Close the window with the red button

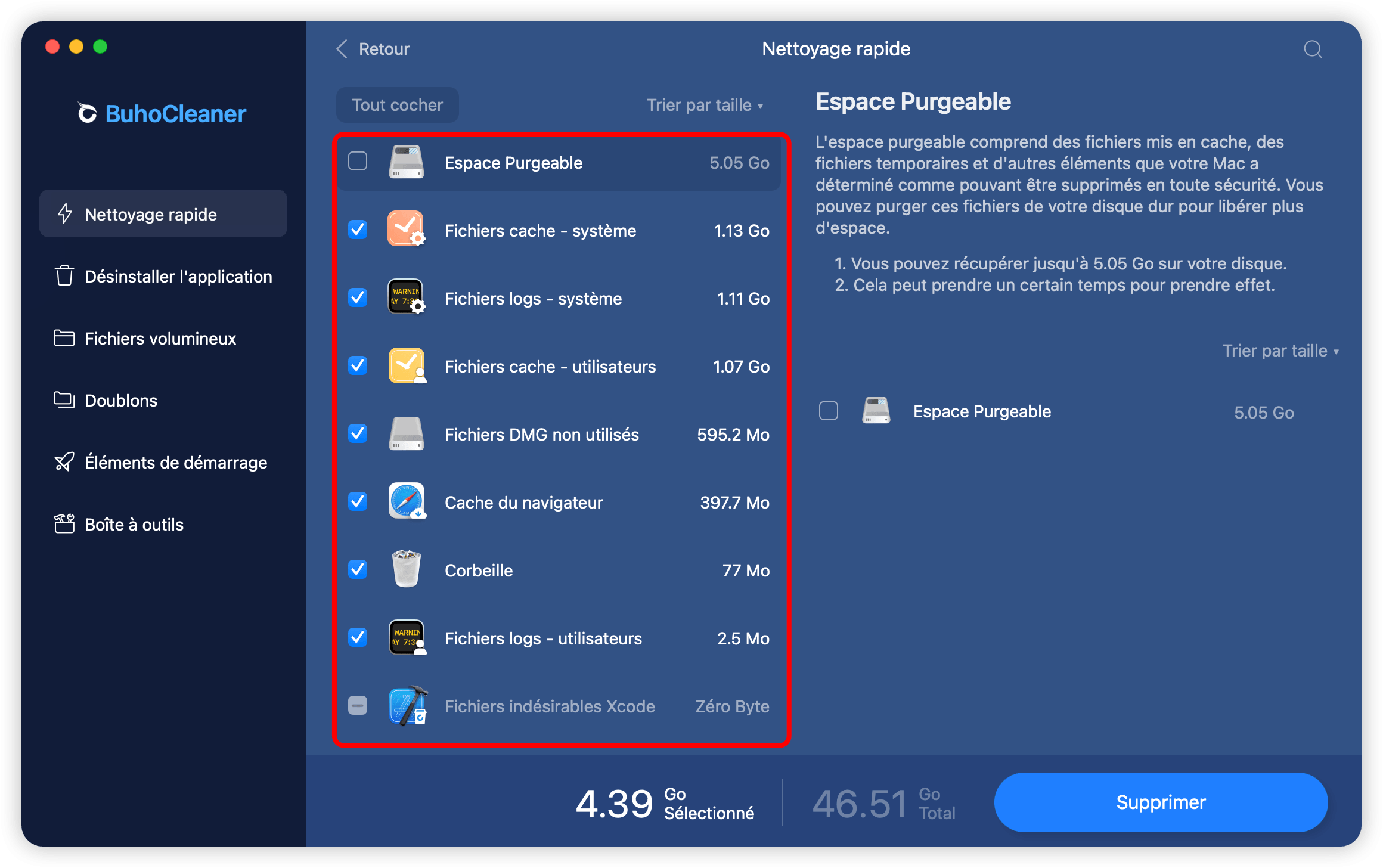(x=52, y=46)
